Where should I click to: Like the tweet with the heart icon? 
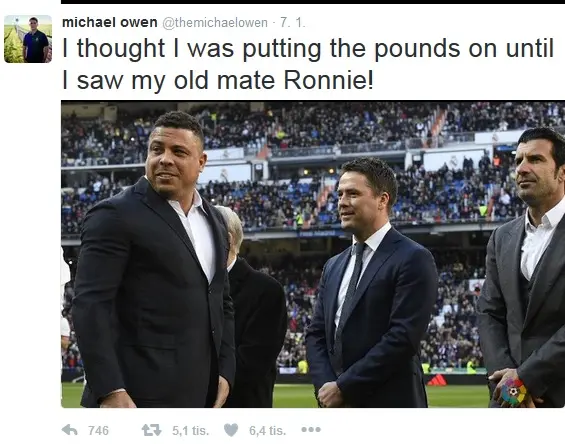click(231, 430)
